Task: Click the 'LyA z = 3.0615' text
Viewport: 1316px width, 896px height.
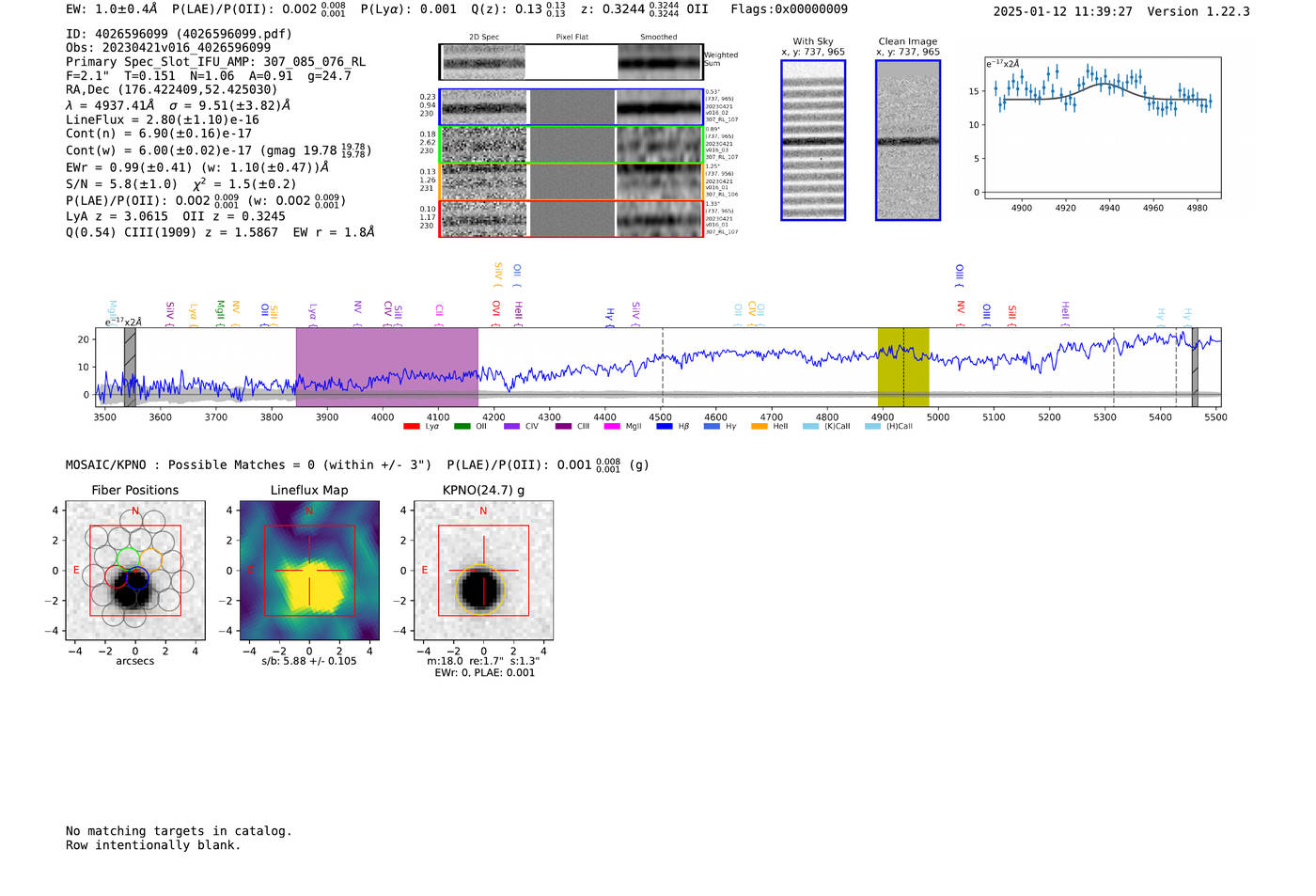Action: pos(117,216)
